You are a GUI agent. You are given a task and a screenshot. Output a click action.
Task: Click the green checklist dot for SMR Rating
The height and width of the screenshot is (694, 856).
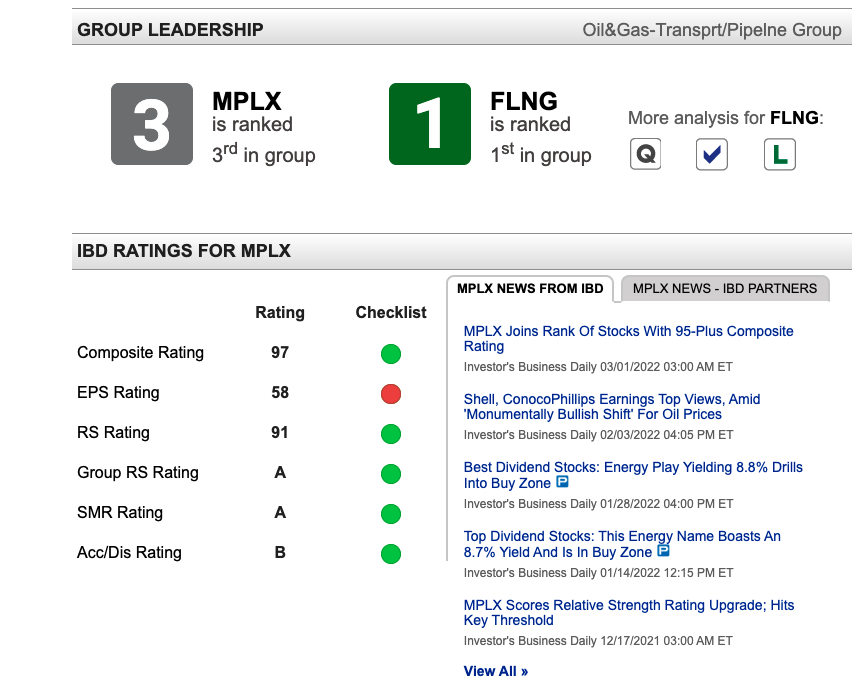pos(391,514)
